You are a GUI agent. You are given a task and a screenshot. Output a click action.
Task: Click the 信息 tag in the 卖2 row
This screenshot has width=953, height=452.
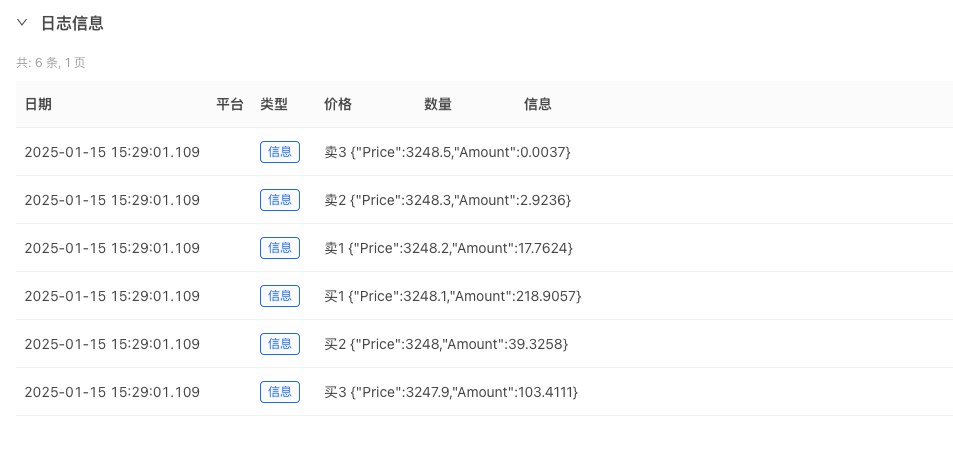pos(280,200)
